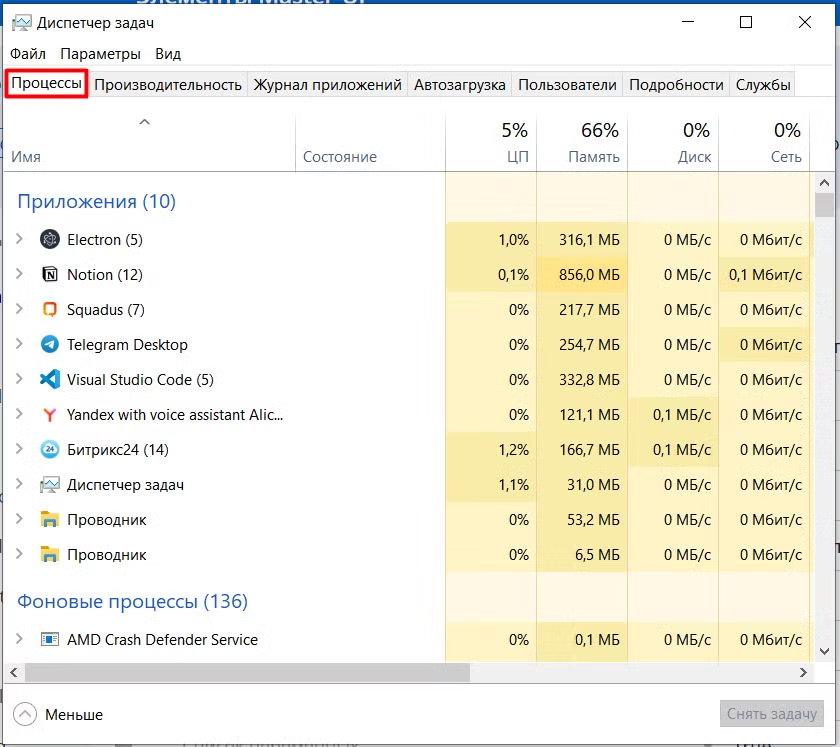Click the AMD Crash Defender Service icon
The height and width of the screenshot is (747, 840).
click(50, 639)
